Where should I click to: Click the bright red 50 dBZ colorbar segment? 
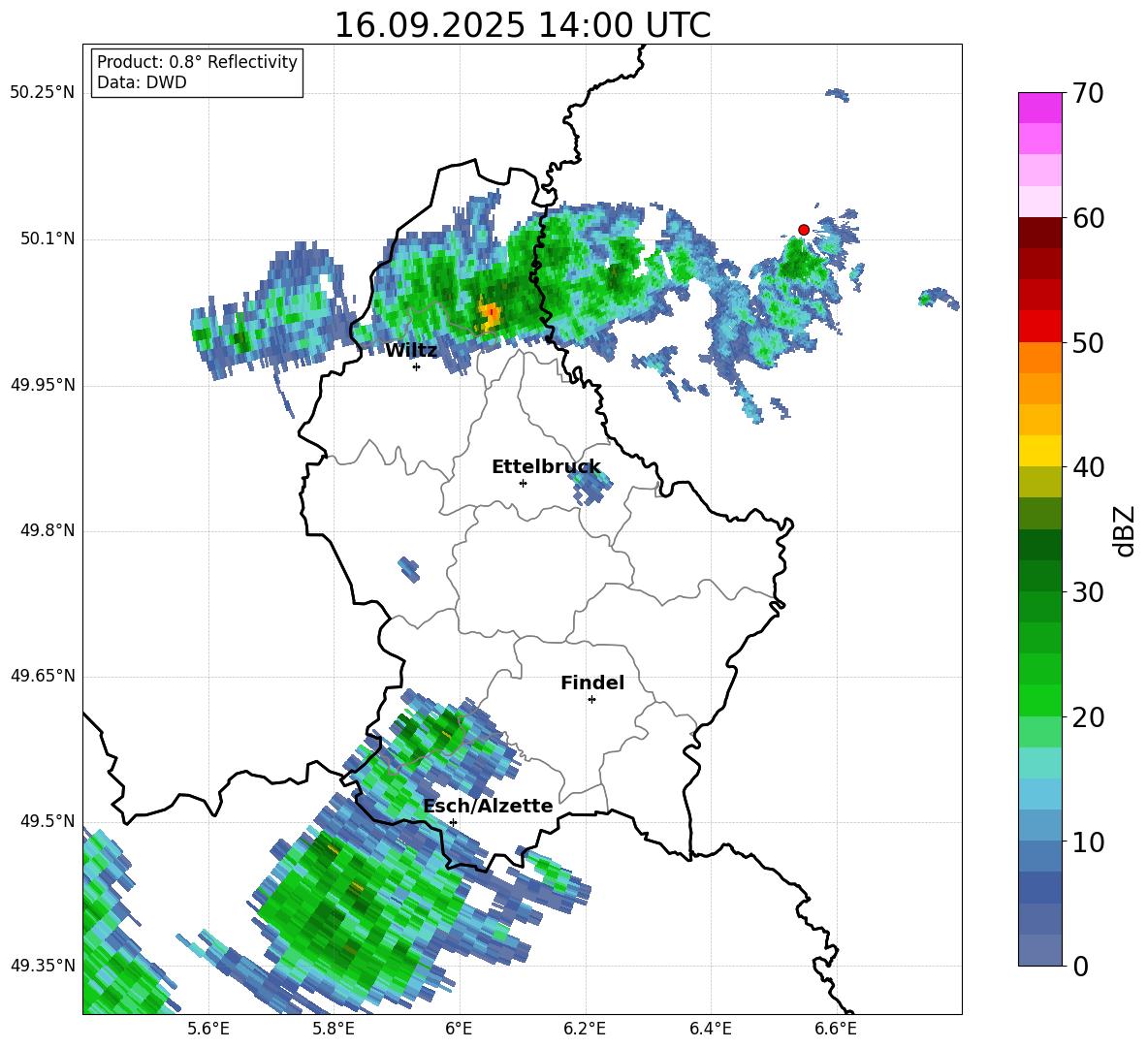[1039, 327]
